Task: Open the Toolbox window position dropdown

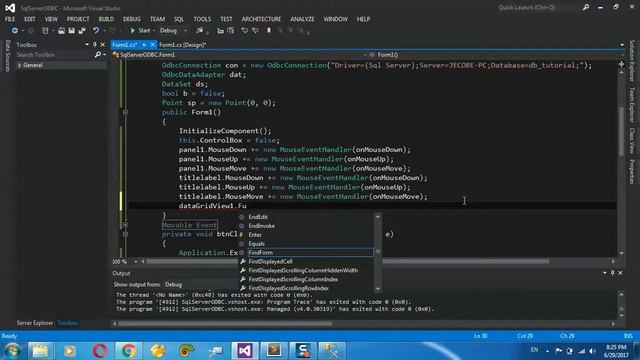Action: (x=87, y=45)
